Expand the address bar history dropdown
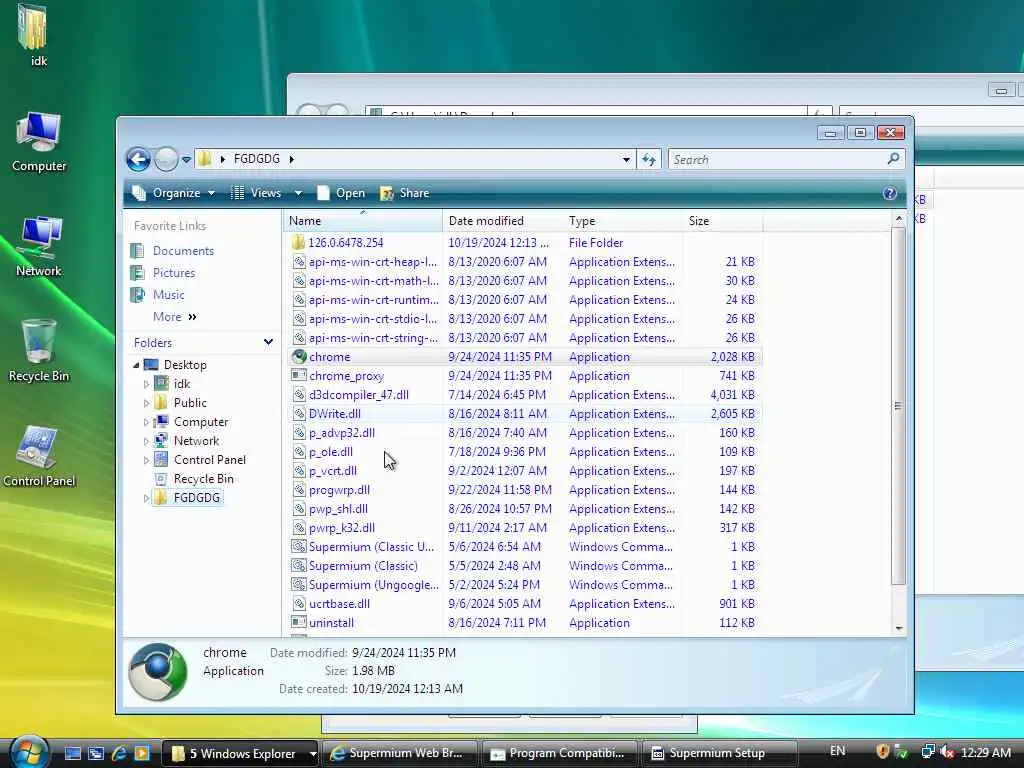This screenshot has height=768, width=1024. point(626,159)
